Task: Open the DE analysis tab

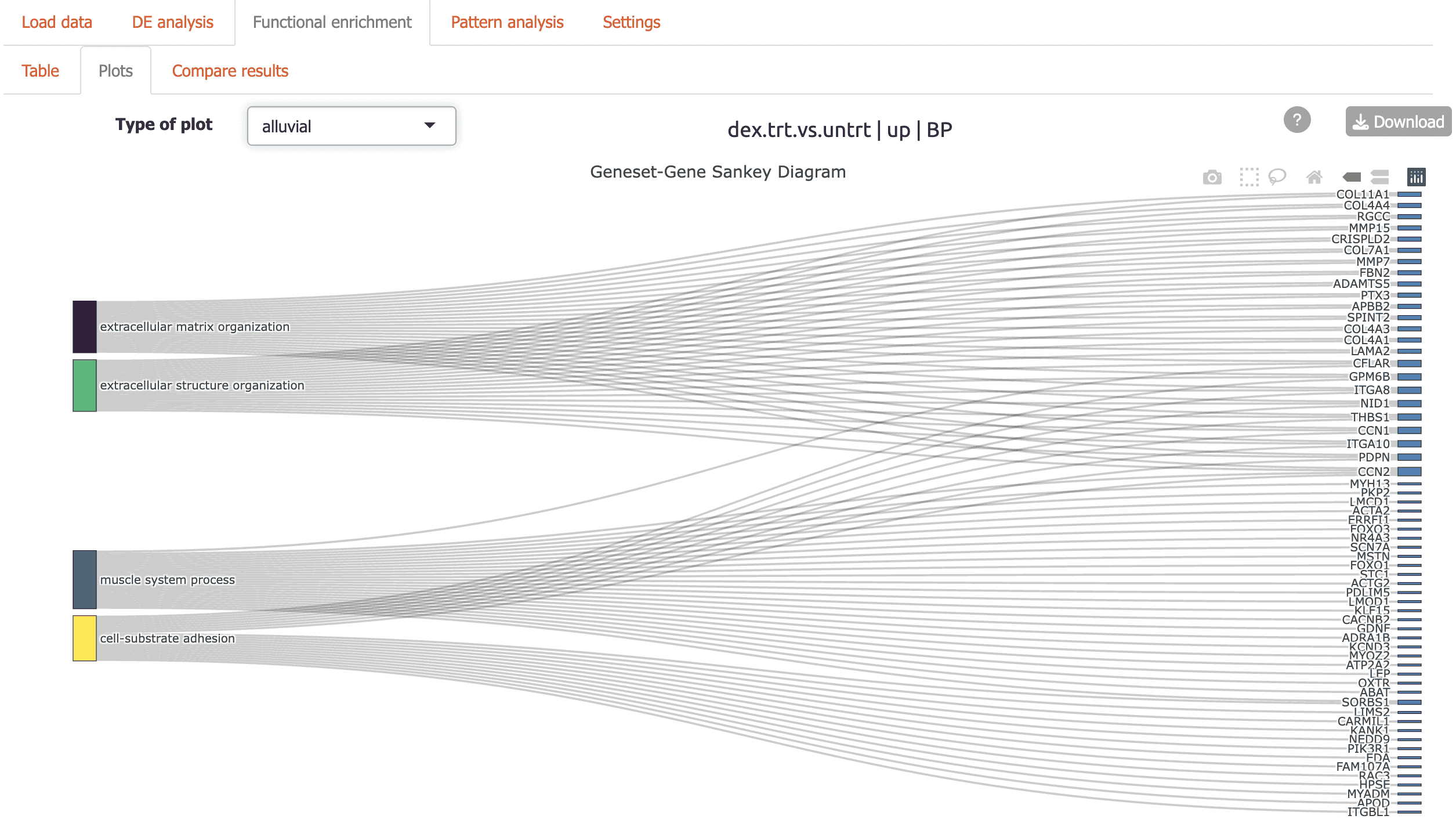Action: (x=172, y=22)
